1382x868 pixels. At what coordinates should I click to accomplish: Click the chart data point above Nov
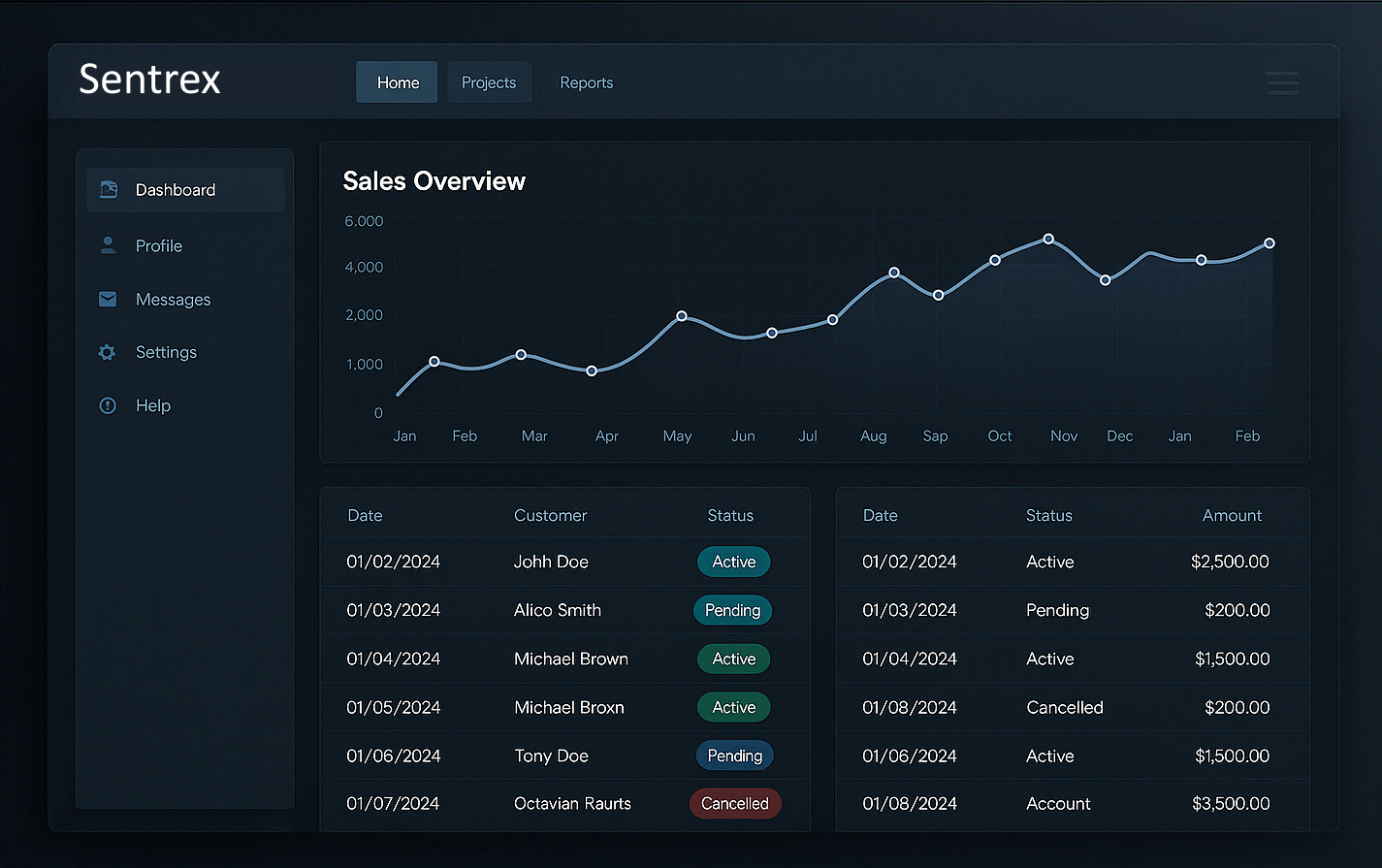coord(1048,239)
